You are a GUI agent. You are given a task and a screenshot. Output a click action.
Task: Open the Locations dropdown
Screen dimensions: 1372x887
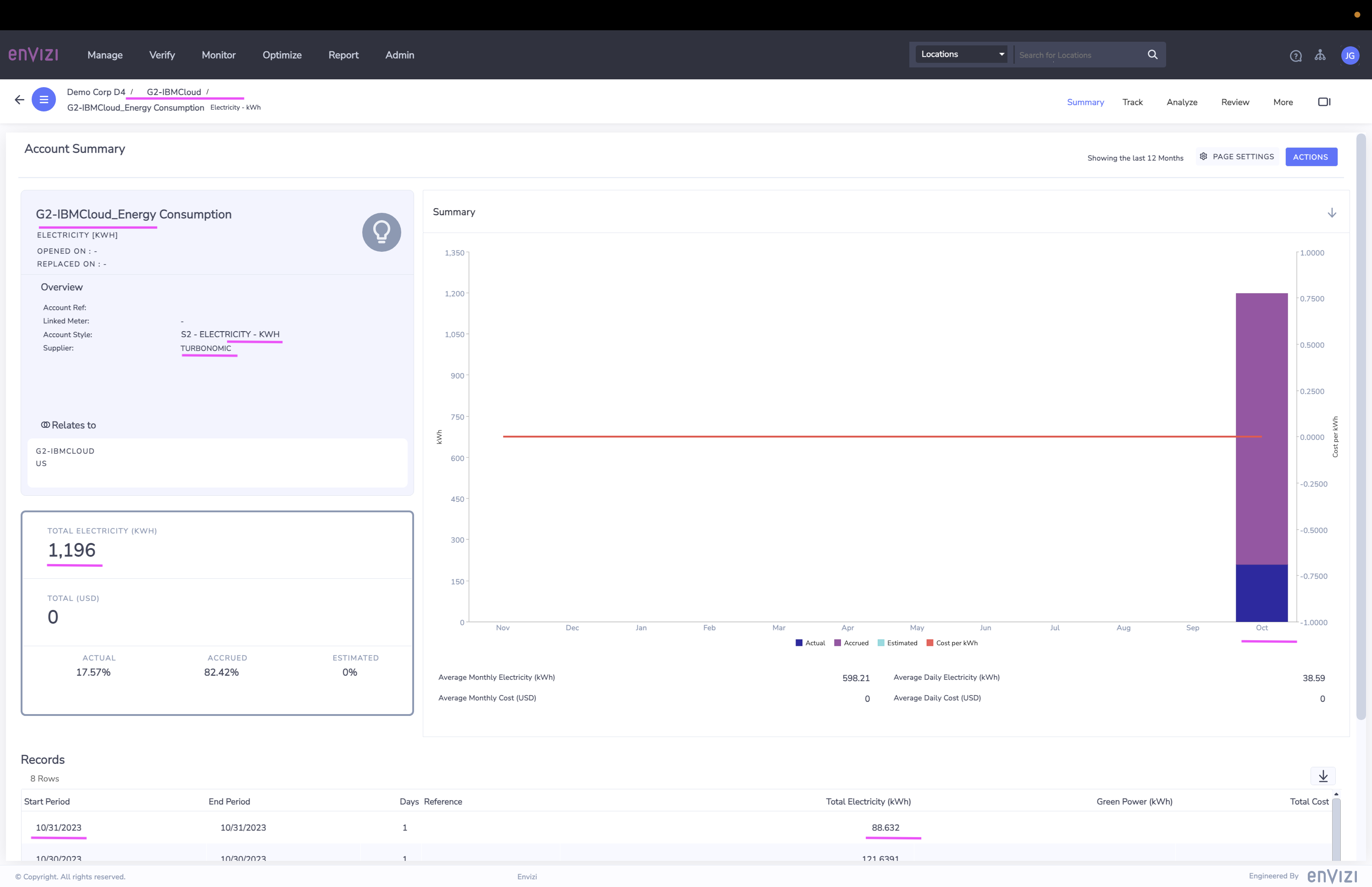(962, 54)
